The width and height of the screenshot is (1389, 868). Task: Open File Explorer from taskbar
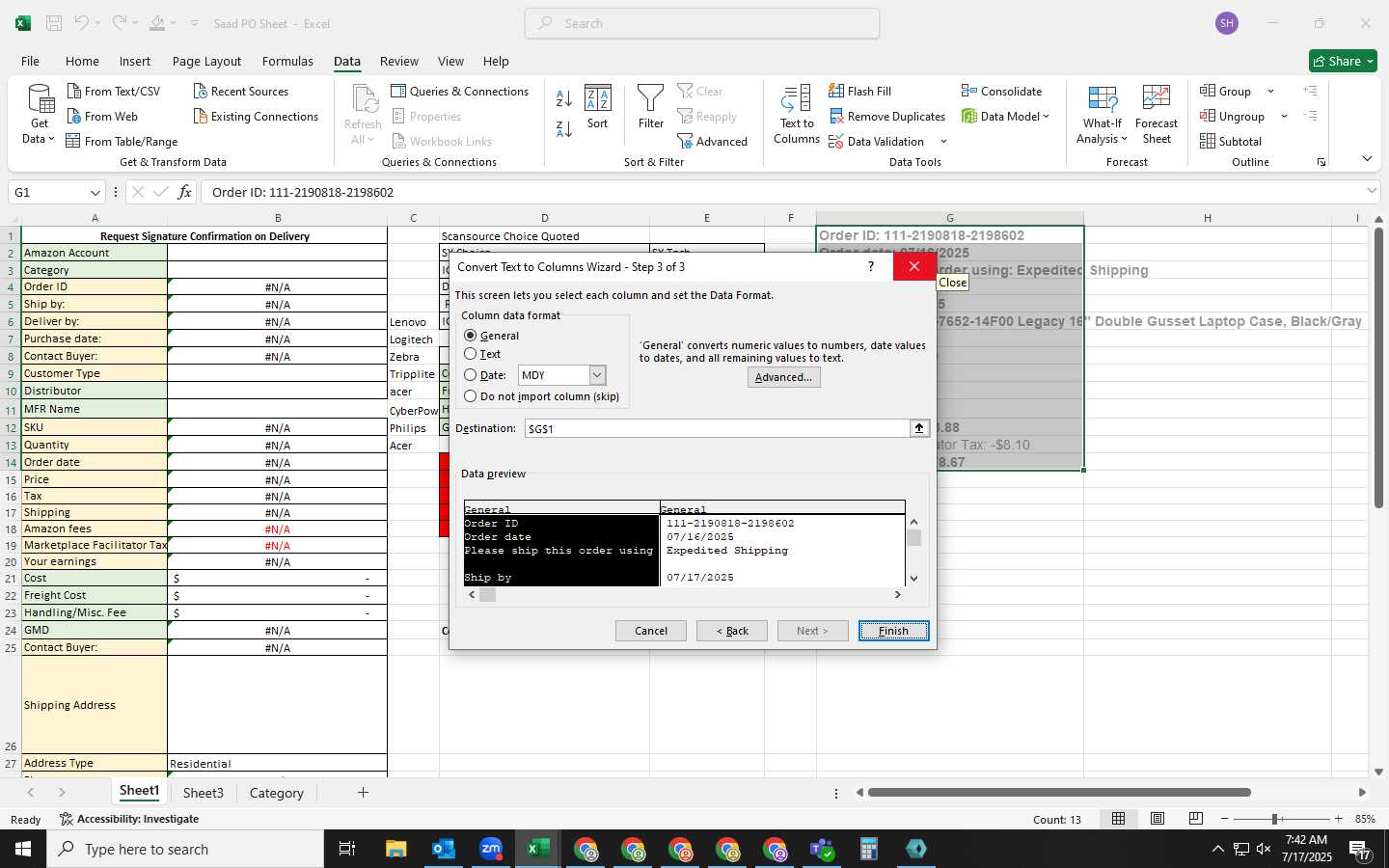pyautogui.click(x=396, y=849)
